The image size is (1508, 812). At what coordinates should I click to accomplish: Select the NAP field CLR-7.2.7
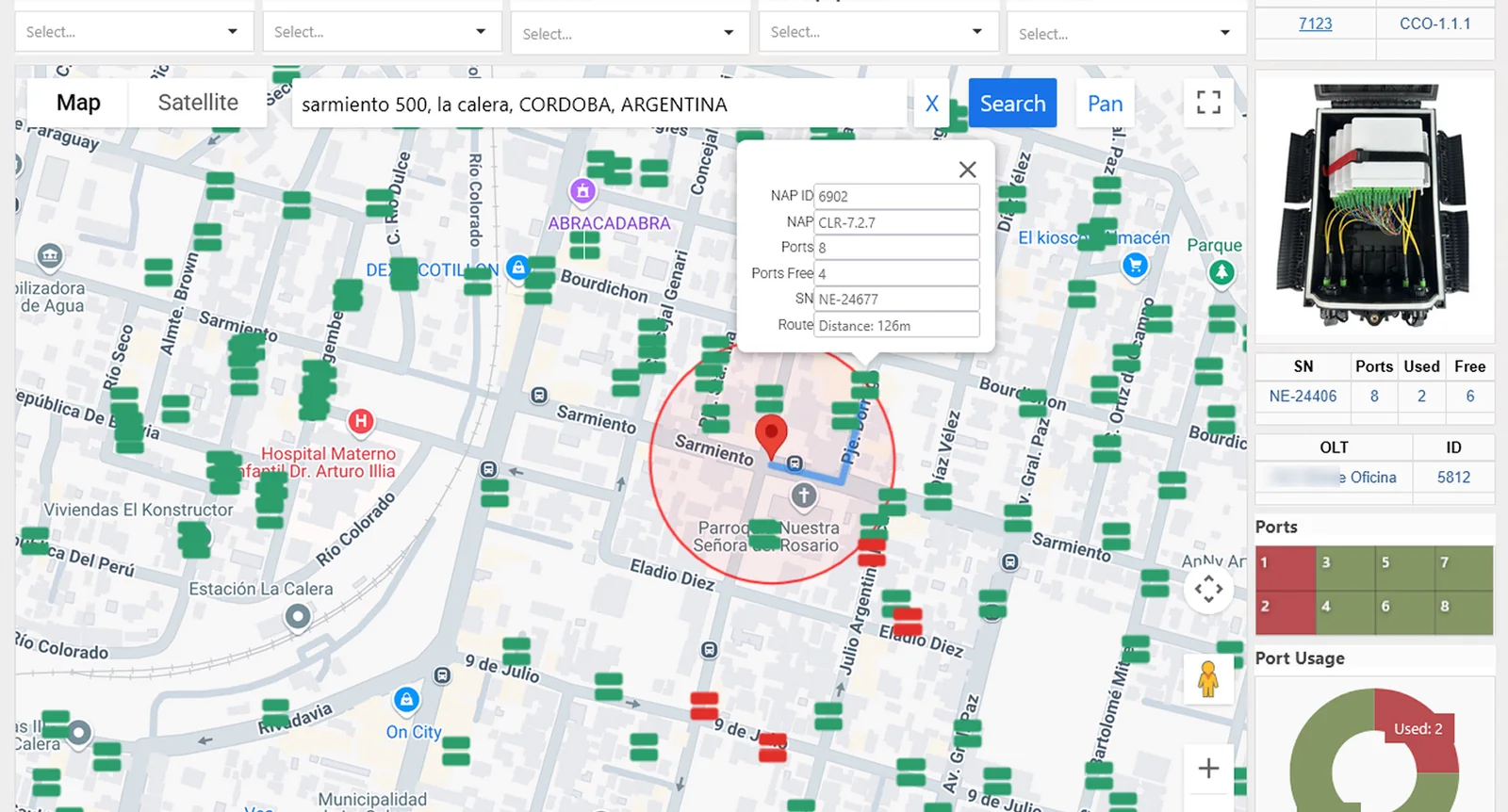point(896,222)
